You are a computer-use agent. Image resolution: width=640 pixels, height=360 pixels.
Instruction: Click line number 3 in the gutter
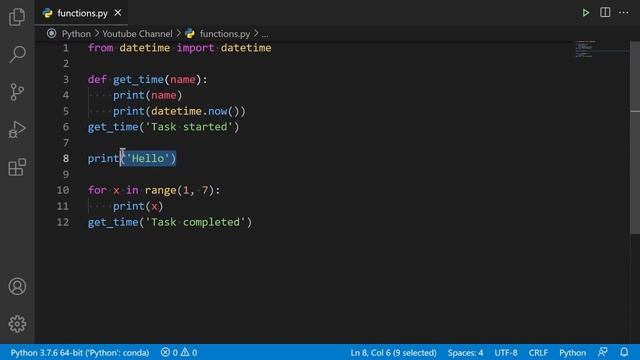66,80
